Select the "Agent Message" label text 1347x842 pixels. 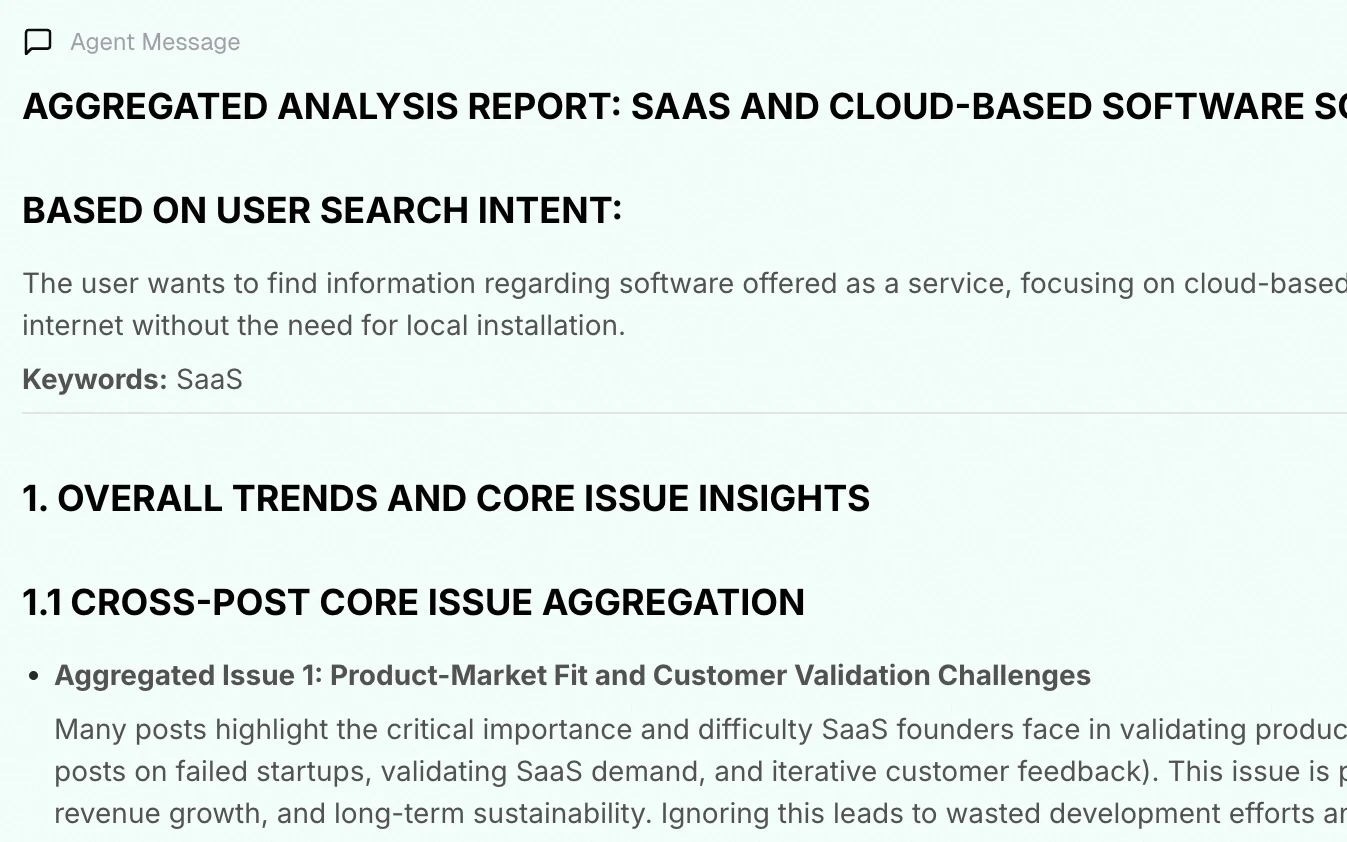[x=155, y=42]
